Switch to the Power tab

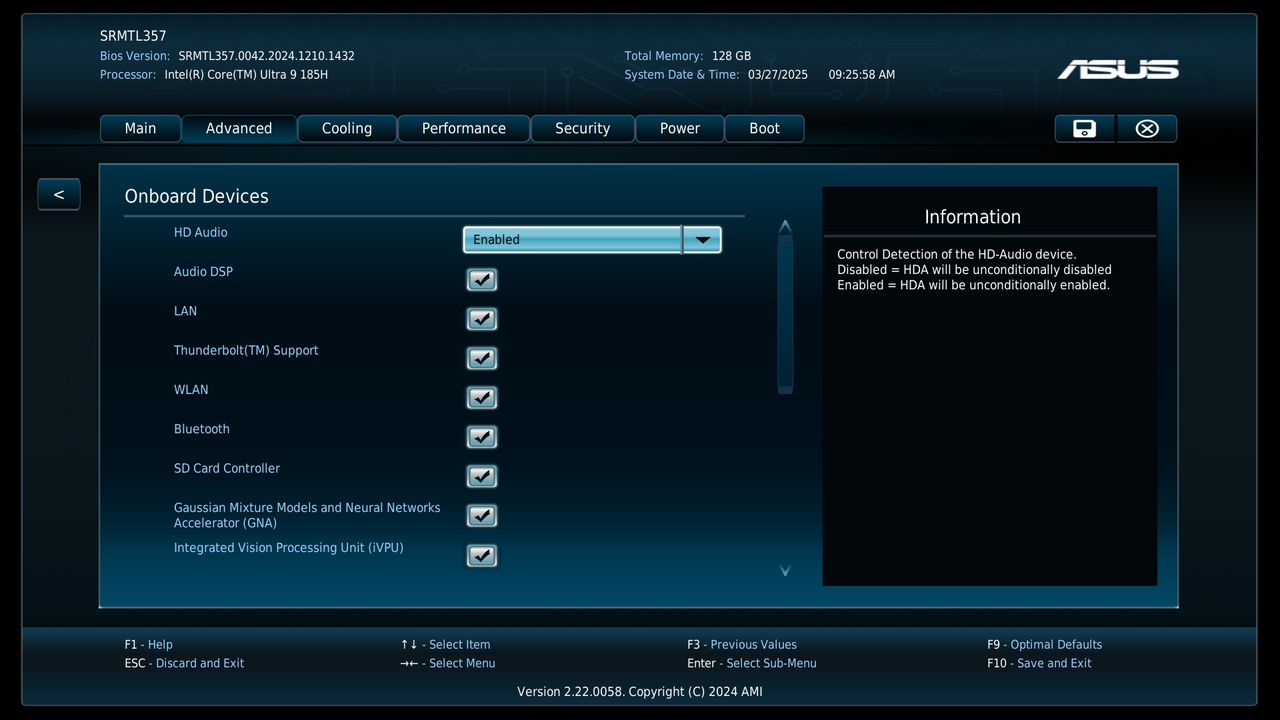(680, 129)
